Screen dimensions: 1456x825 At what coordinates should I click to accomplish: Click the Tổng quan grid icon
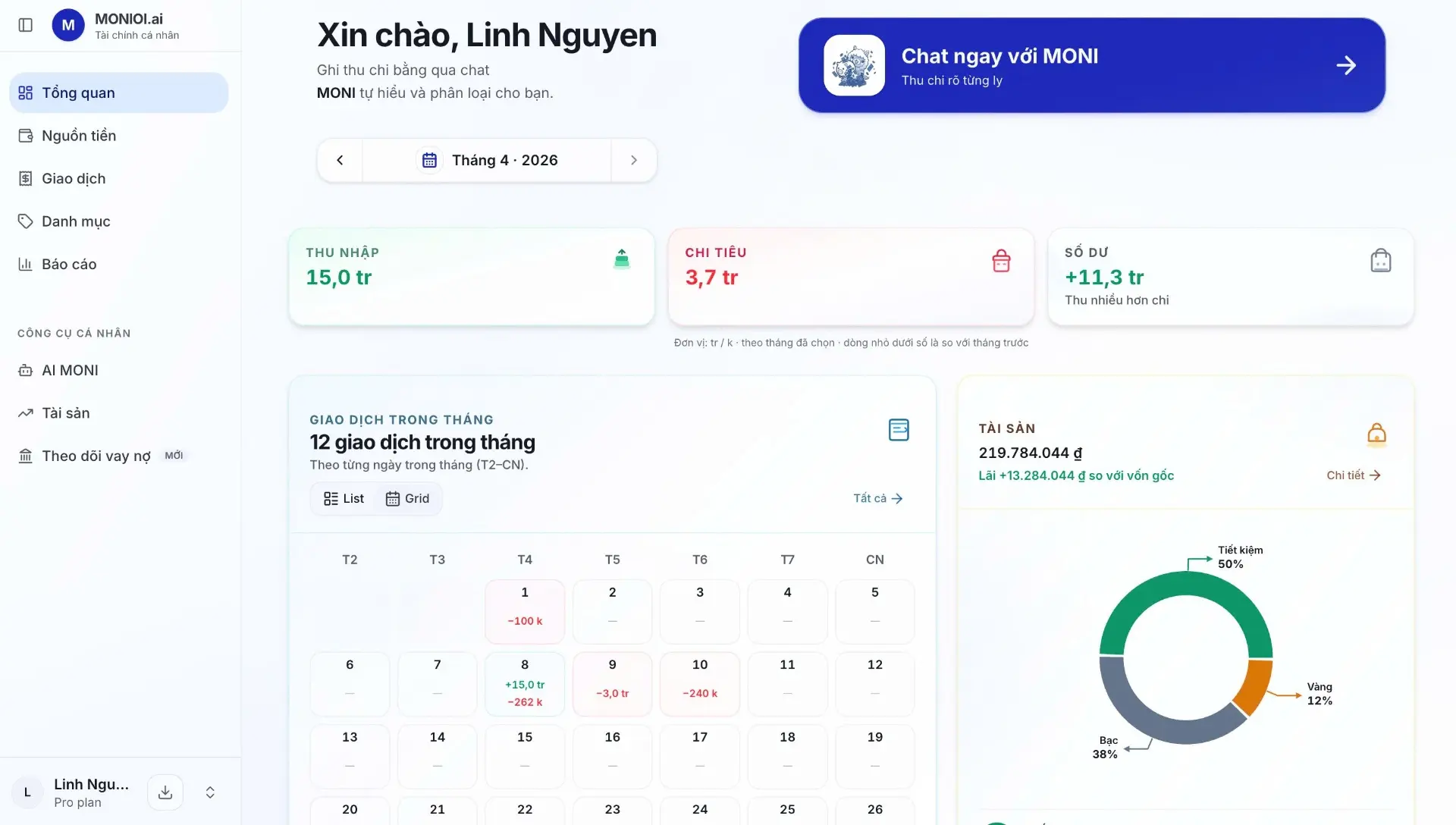point(26,93)
